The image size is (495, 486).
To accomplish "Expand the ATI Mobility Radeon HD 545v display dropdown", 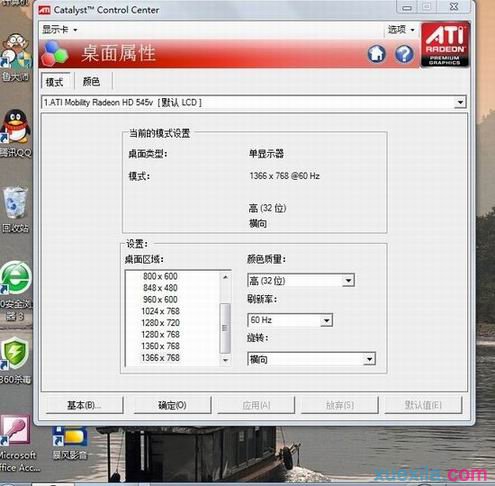I will tap(460, 102).
